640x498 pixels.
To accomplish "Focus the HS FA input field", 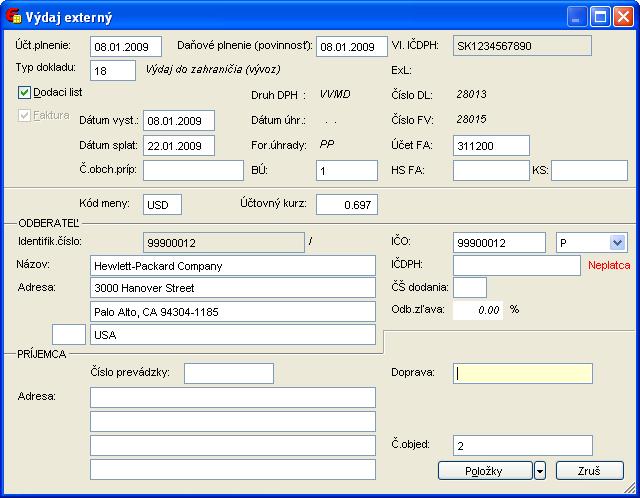I will (x=491, y=170).
